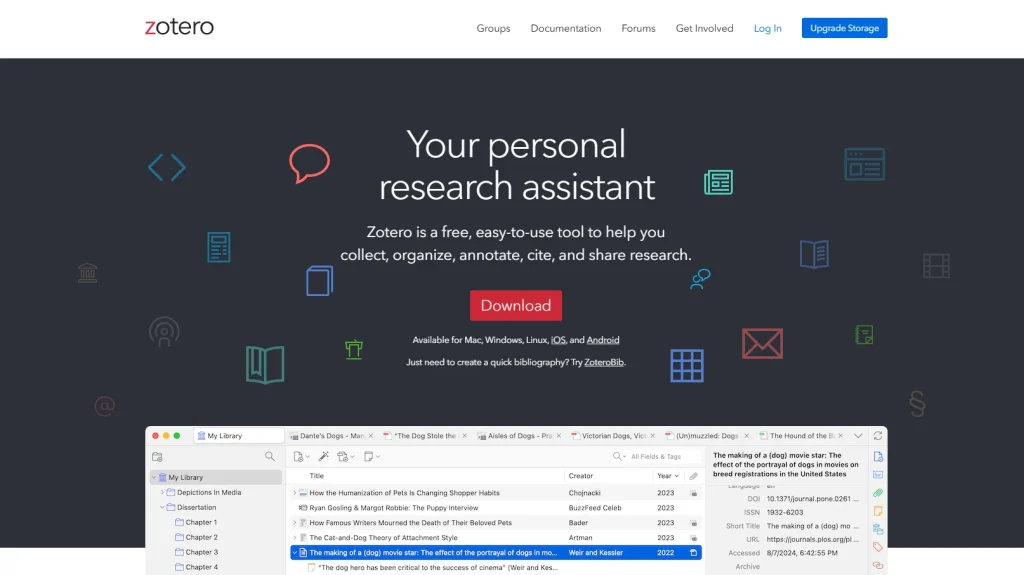
Task: Click the Add Item by Identifier wand
Action: tap(323, 457)
